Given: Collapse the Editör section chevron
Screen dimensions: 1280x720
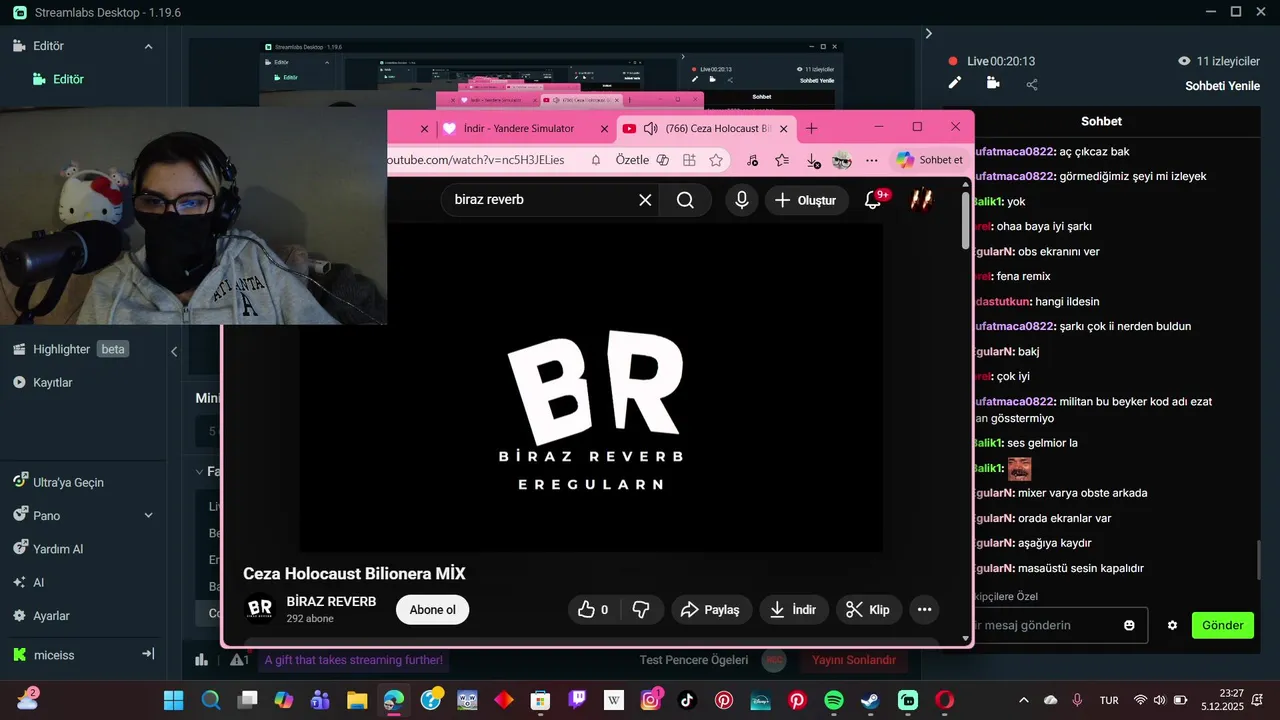Looking at the screenshot, I should click(148, 46).
